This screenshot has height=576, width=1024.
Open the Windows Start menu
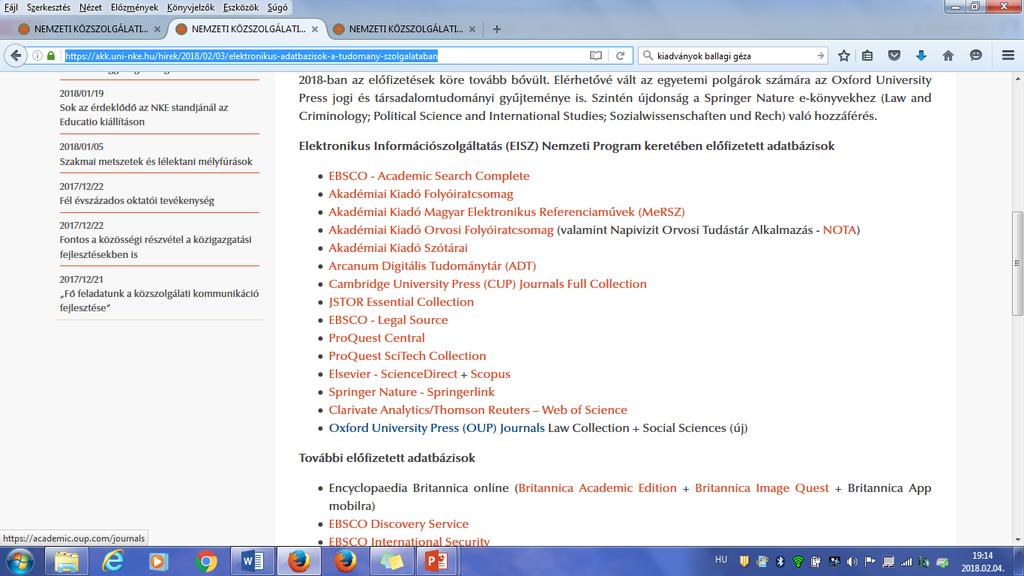[x=20, y=562]
